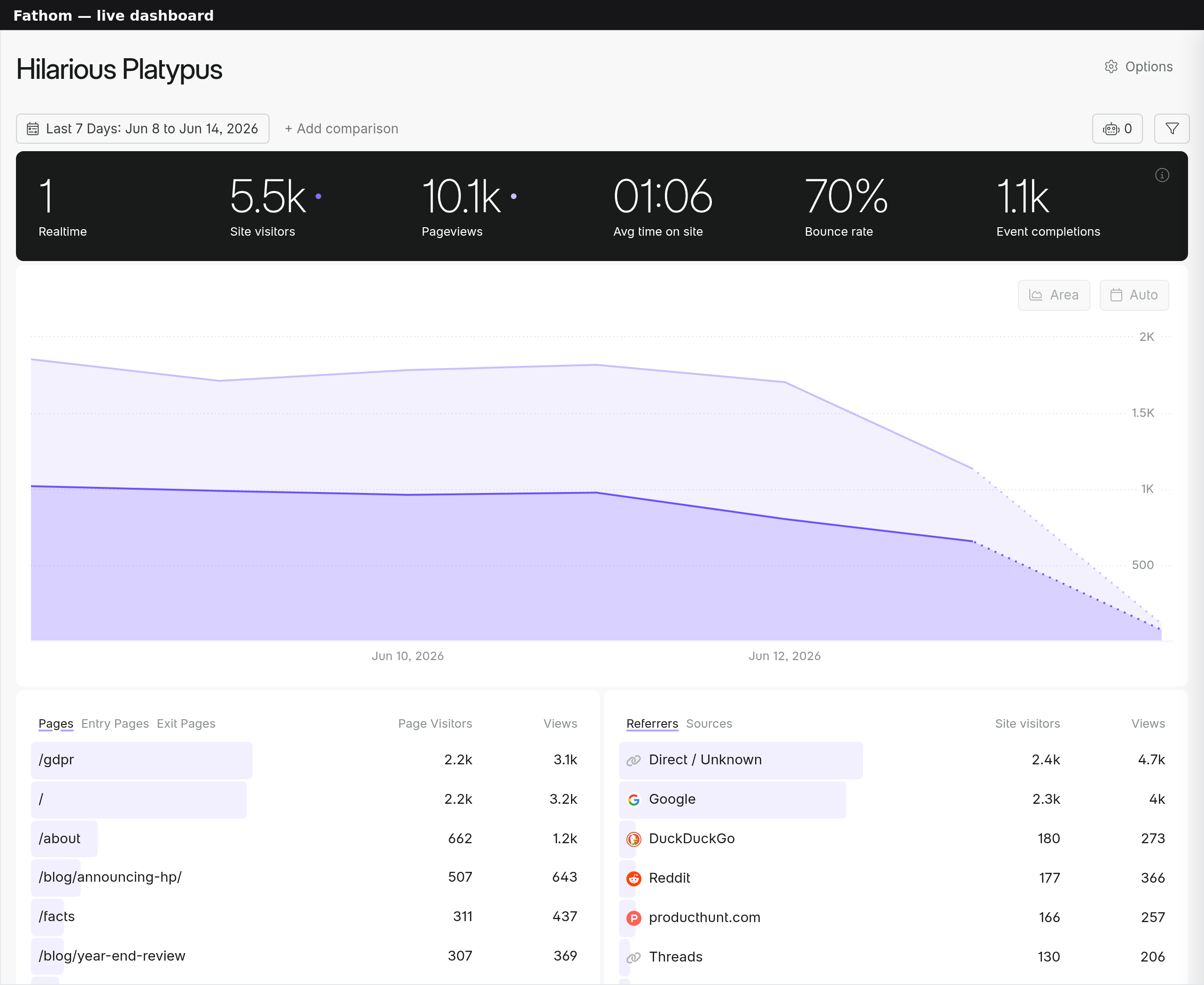Open the Auto interval dropdown
The width and height of the screenshot is (1204, 985).
[x=1134, y=295]
